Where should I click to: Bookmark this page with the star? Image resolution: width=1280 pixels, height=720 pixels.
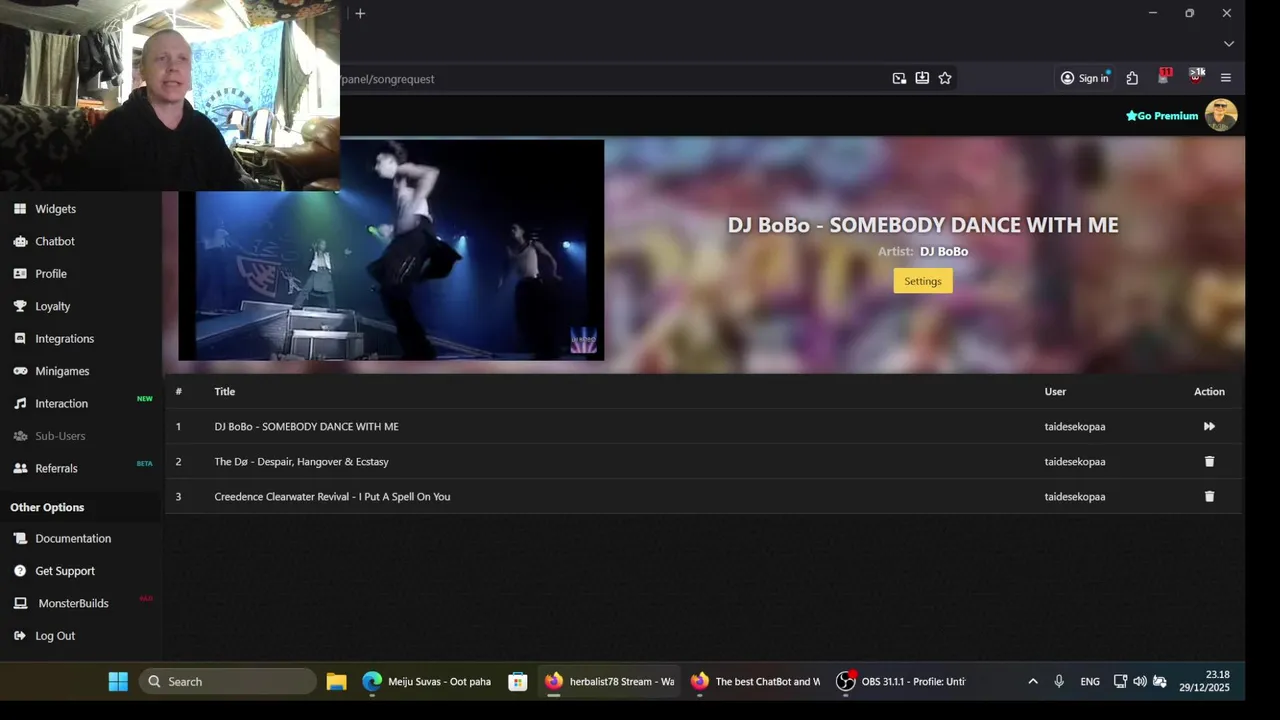coord(945,78)
